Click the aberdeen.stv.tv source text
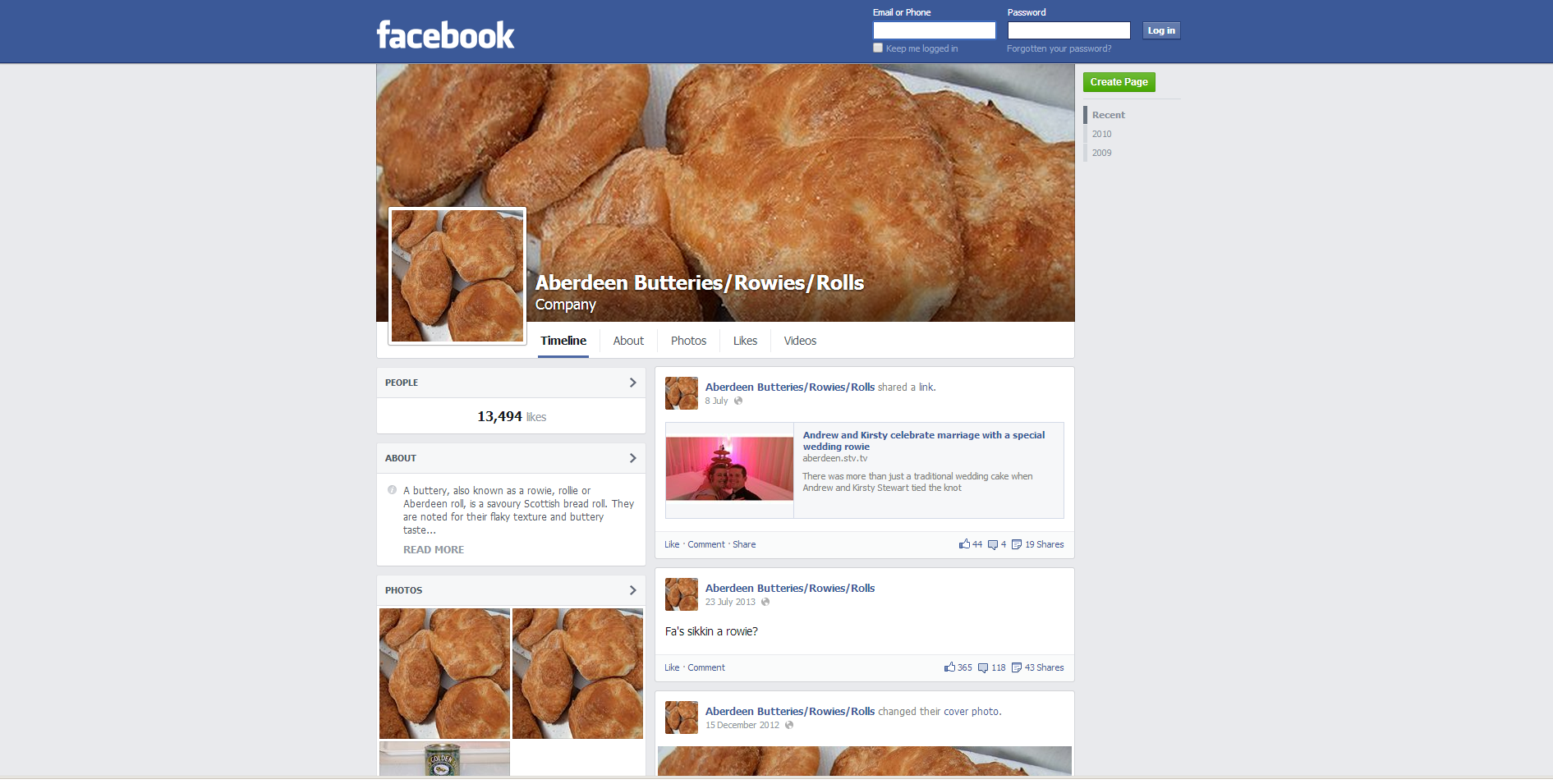 point(834,458)
